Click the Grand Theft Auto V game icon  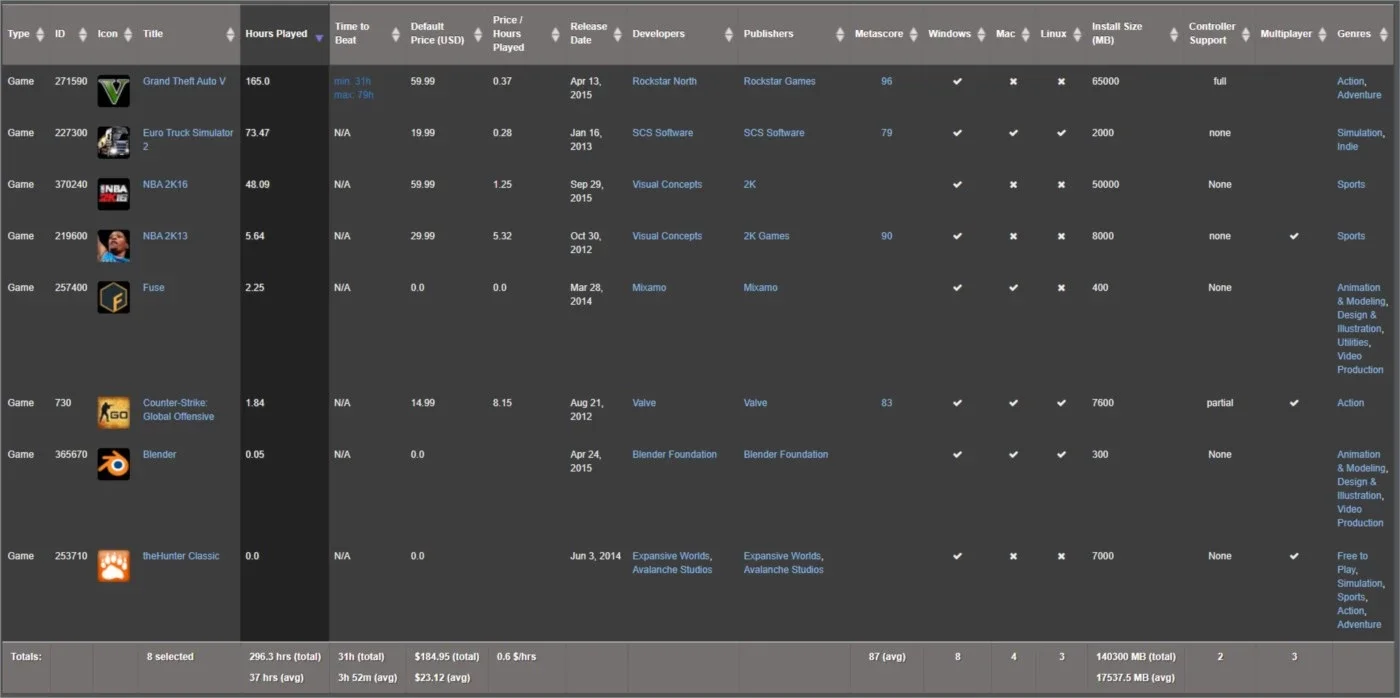point(113,91)
